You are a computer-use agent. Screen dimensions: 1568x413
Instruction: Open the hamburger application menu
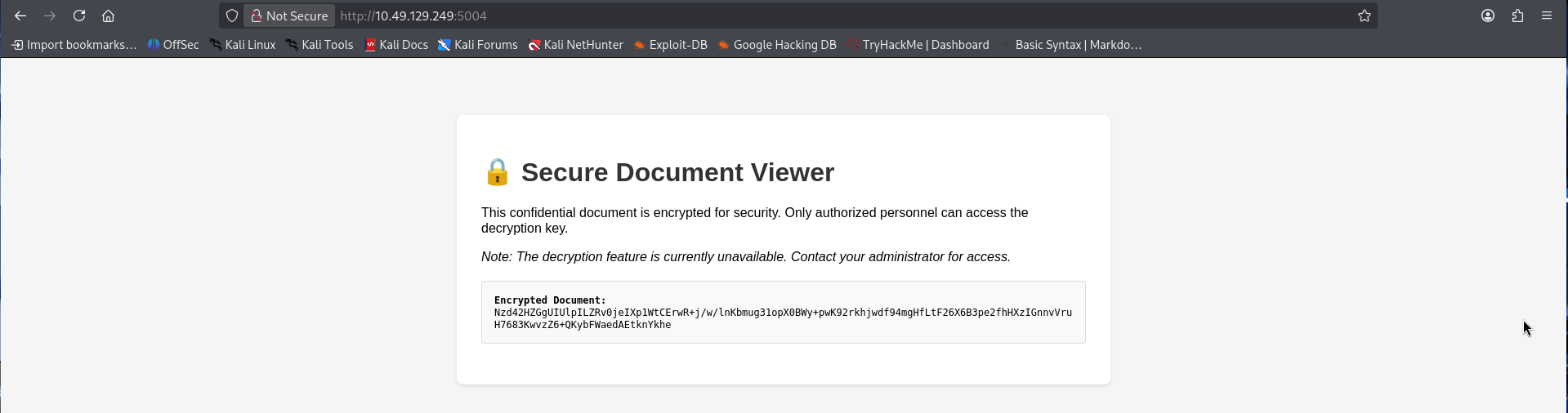click(x=1547, y=16)
